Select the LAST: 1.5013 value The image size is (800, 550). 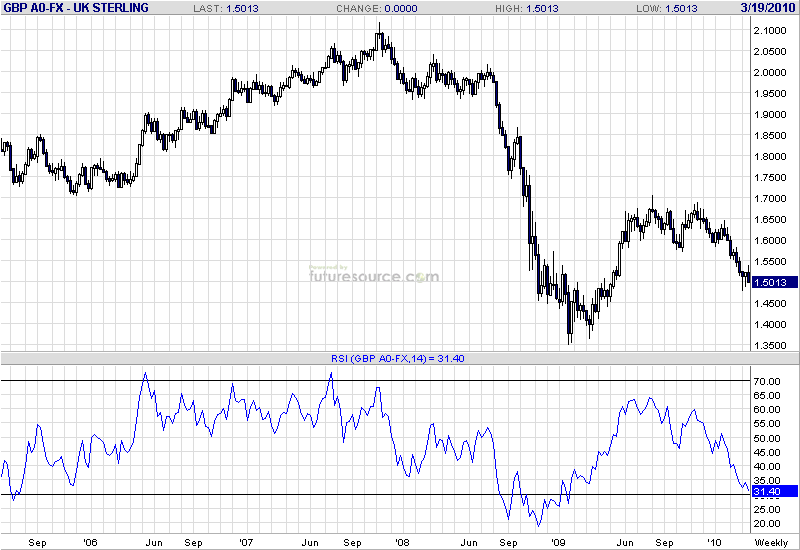(x=226, y=9)
